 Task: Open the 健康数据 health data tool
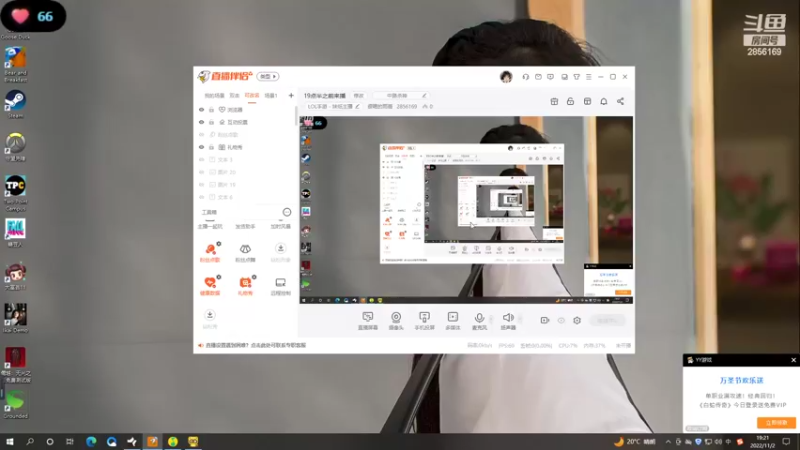(210, 286)
